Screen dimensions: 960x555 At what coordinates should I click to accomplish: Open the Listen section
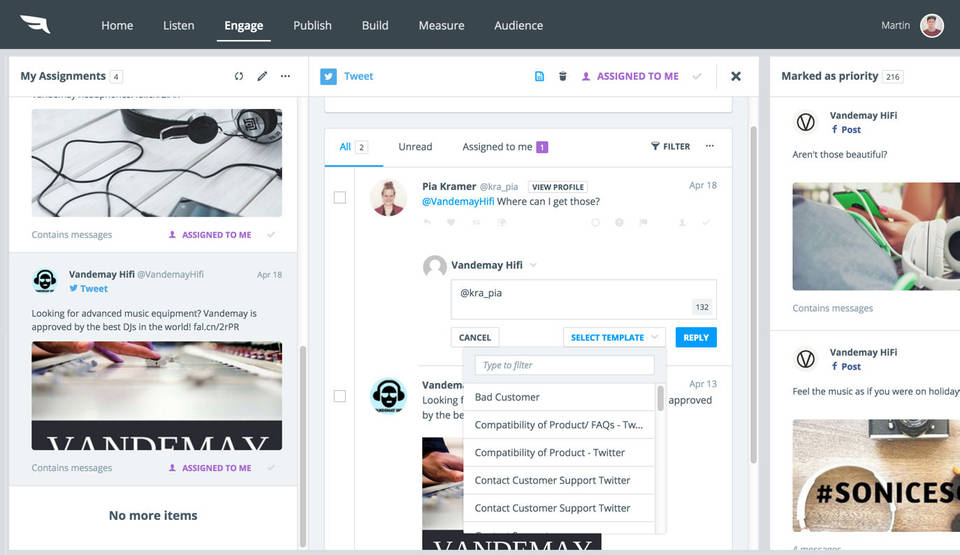coord(178,25)
